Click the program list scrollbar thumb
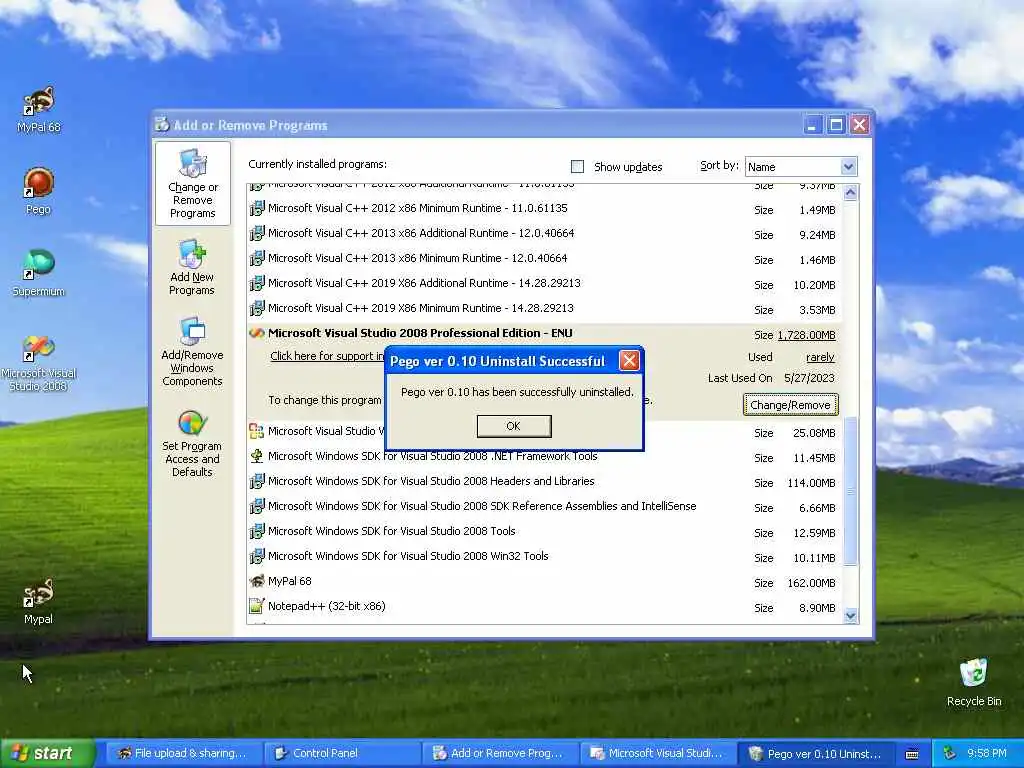 (x=850, y=490)
